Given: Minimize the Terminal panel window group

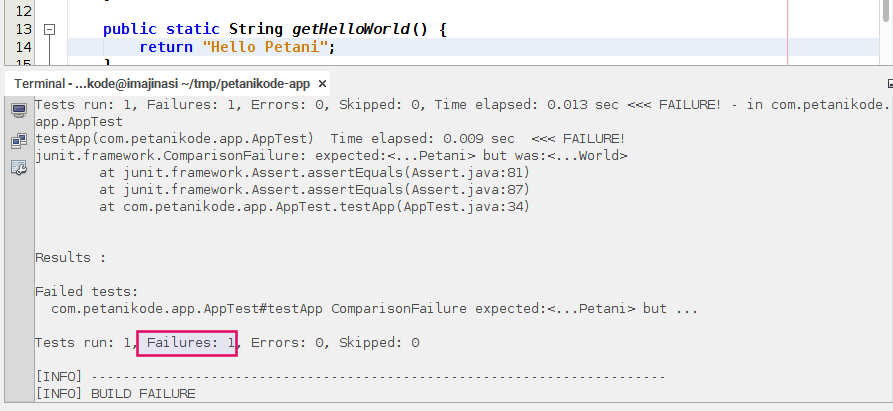Looking at the screenshot, I should click(889, 84).
